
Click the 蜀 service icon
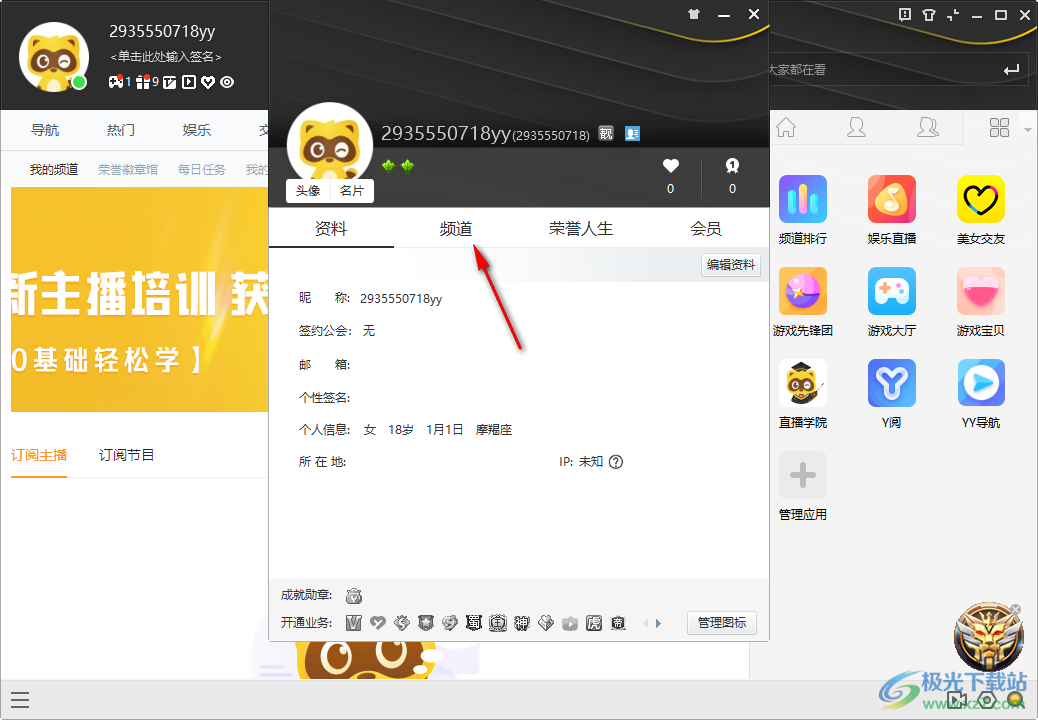(473, 623)
